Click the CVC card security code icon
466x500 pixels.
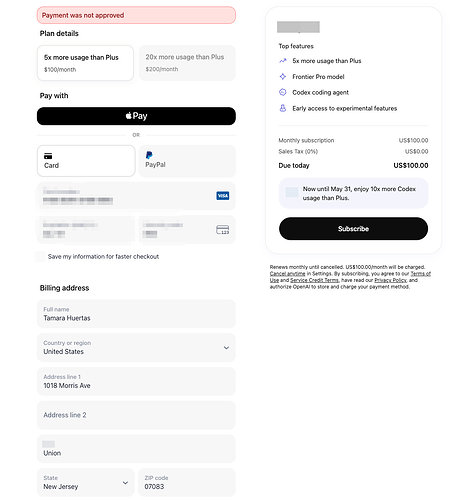point(222,230)
